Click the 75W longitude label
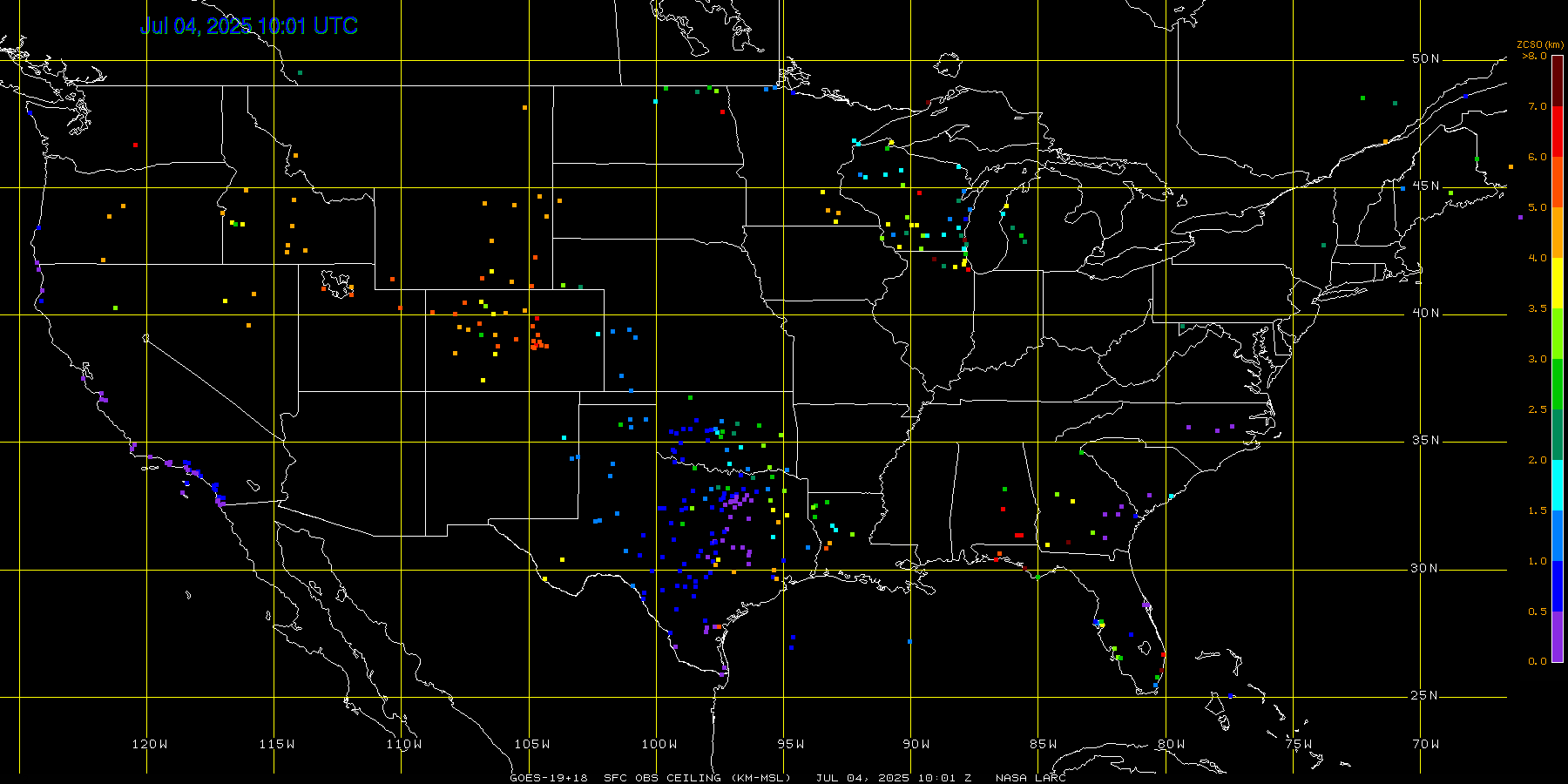The height and width of the screenshot is (784, 1568). point(1299,744)
